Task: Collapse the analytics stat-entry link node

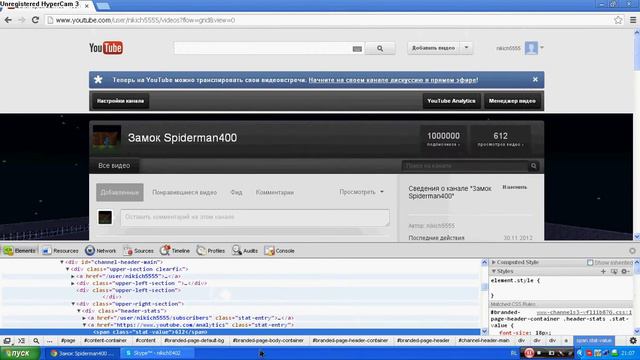Action: [x=84, y=325]
